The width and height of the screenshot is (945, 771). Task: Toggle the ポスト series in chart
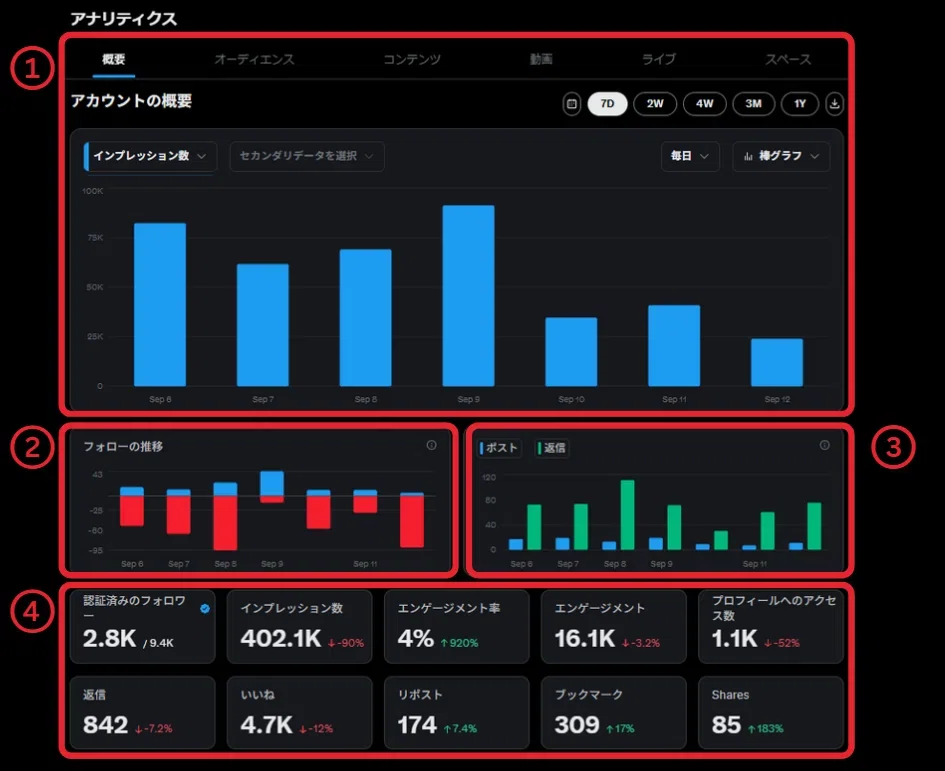(499, 448)
